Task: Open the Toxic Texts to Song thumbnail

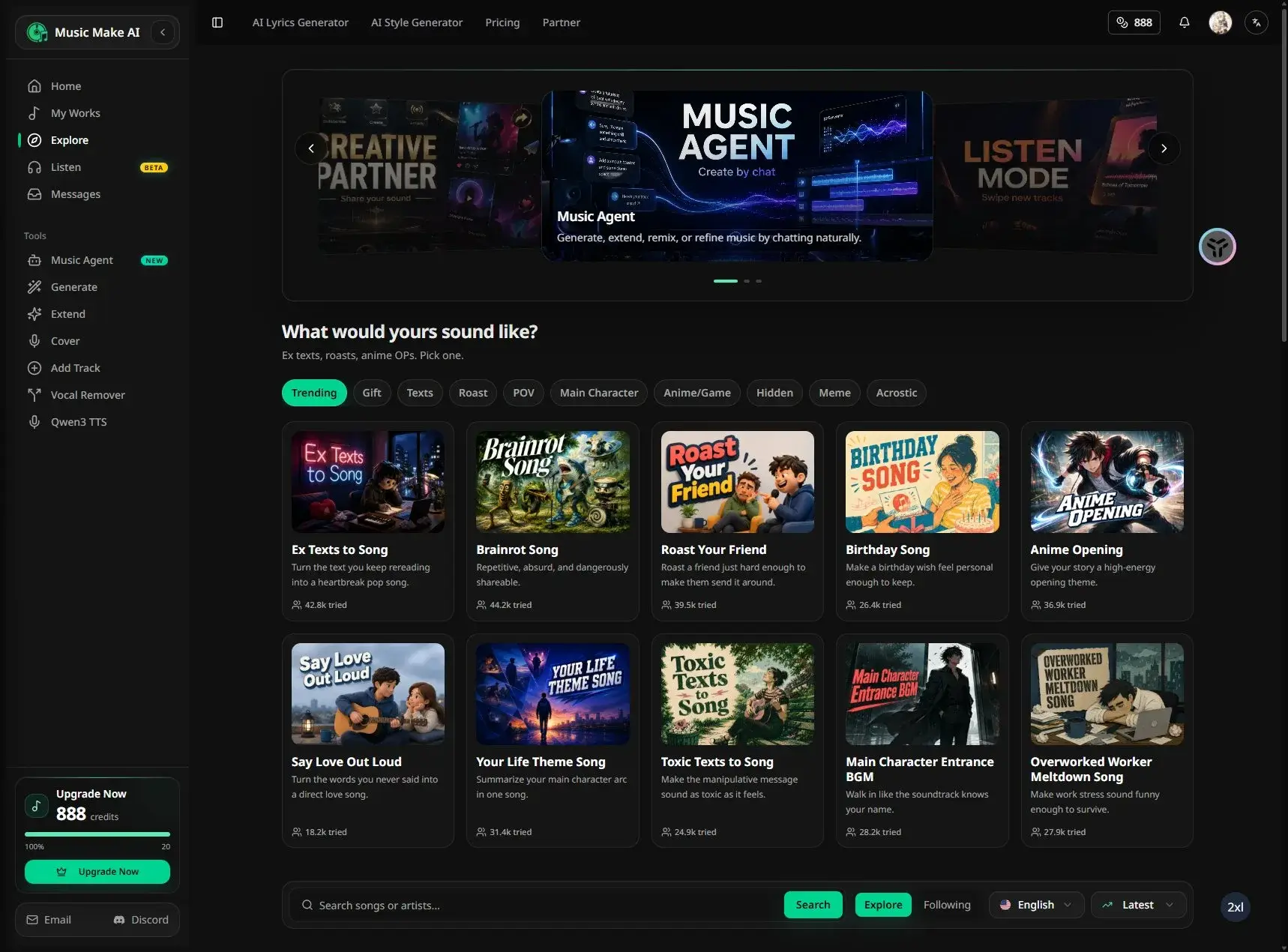Action: point(738,694)
